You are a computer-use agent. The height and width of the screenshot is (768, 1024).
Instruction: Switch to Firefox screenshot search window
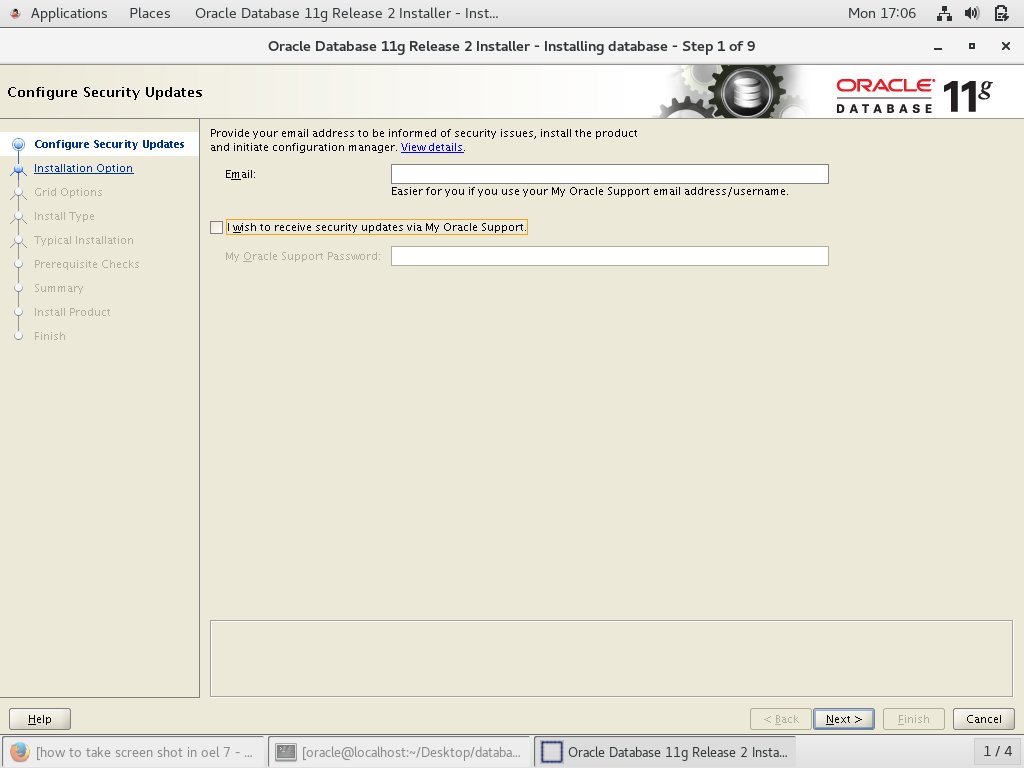click(134, 752)
